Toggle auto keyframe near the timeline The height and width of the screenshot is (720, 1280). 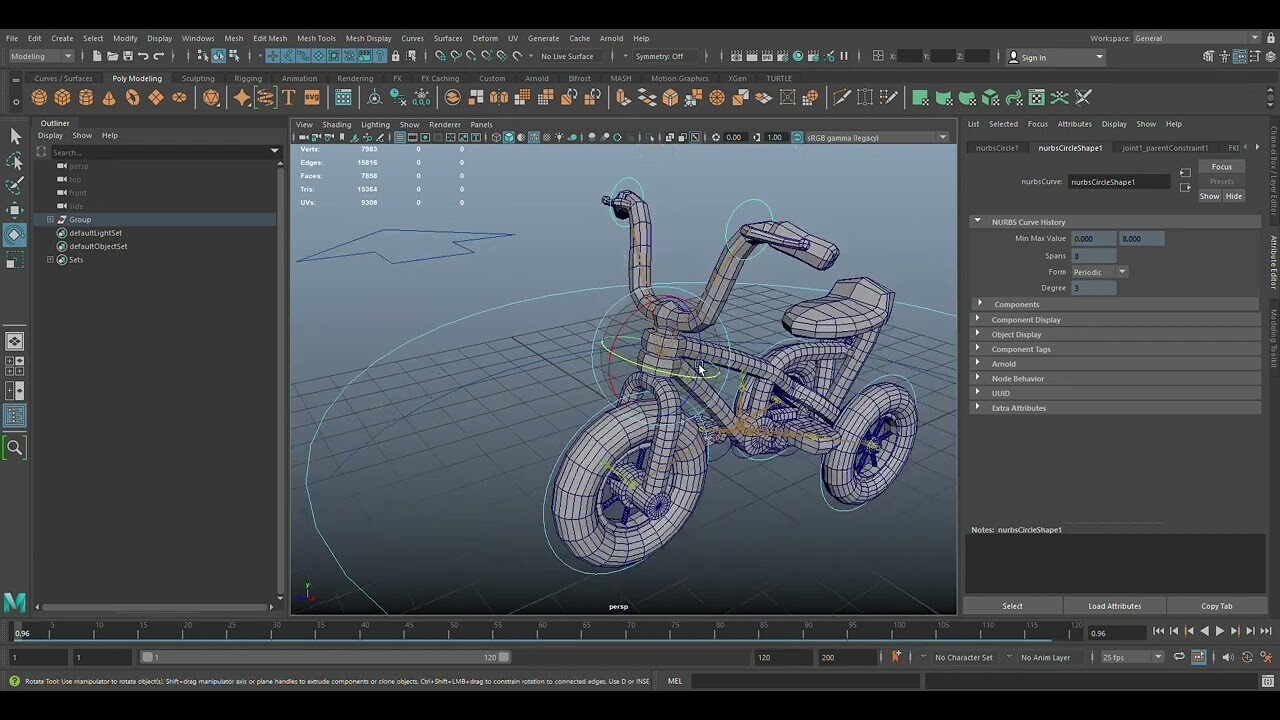[898, 657]
